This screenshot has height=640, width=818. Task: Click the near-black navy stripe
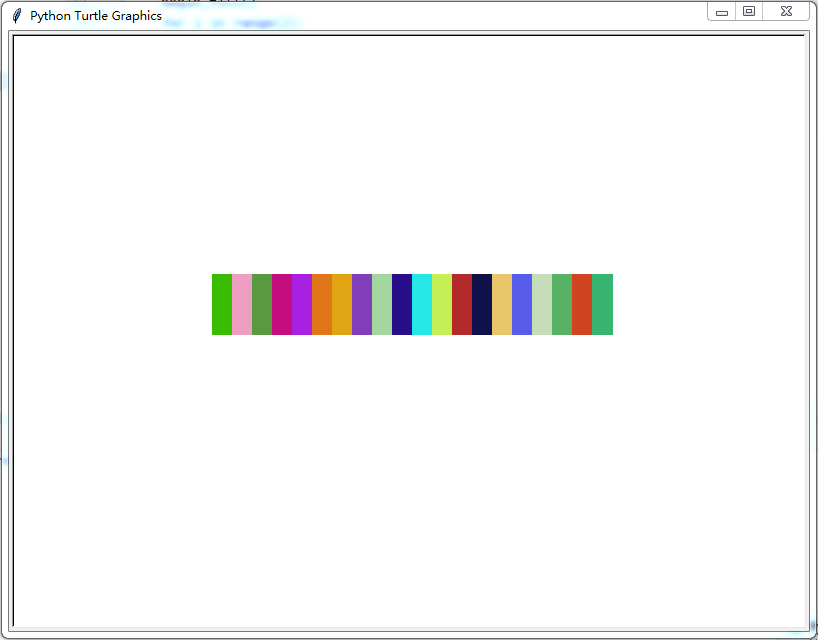482,305
